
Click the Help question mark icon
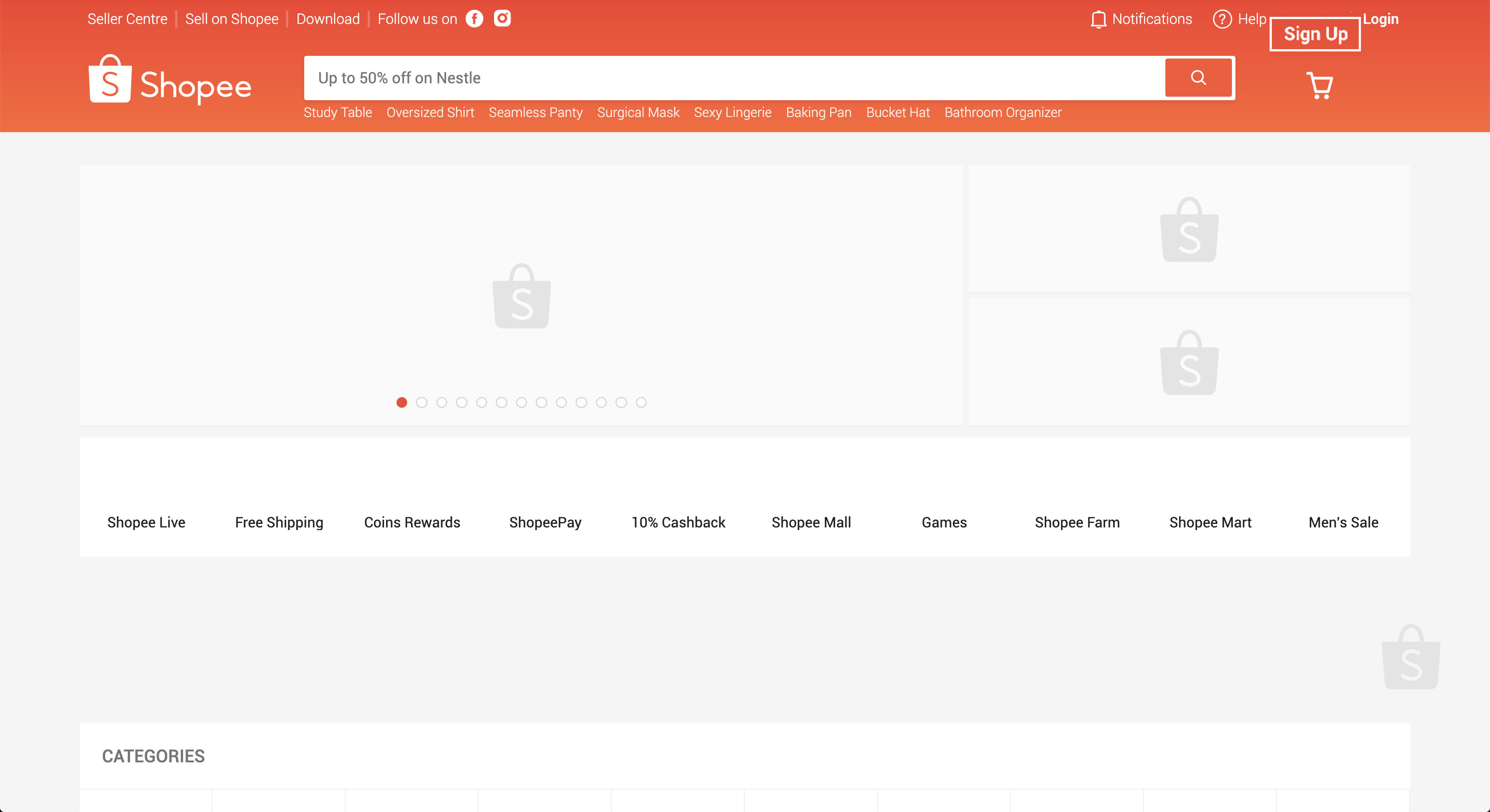click(1222, 20)
